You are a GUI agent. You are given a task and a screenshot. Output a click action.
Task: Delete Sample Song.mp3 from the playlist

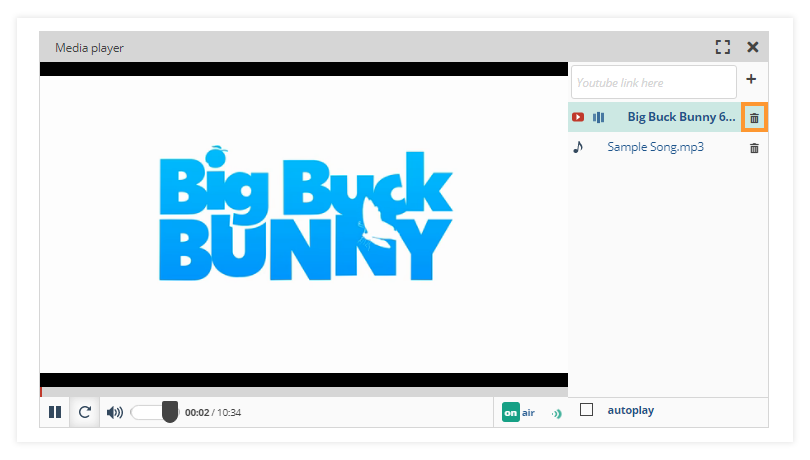(x=754, y=148)
